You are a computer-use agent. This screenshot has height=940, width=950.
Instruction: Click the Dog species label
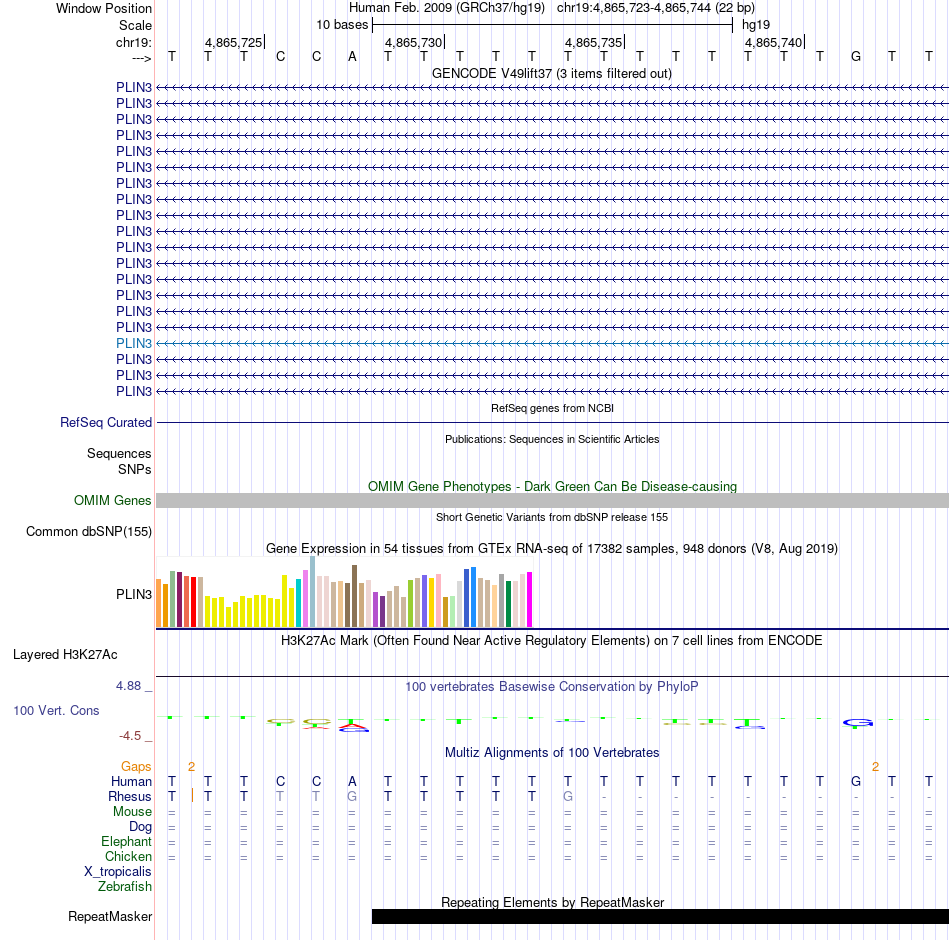point(140,827)
